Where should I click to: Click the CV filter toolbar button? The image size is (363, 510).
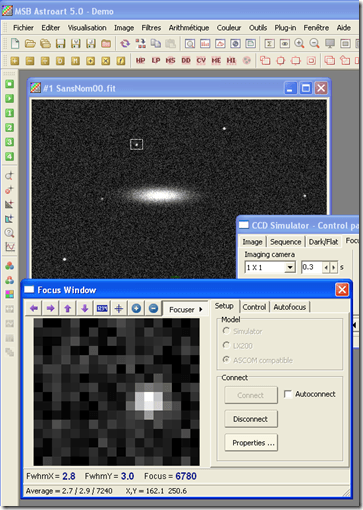(201, 60)
